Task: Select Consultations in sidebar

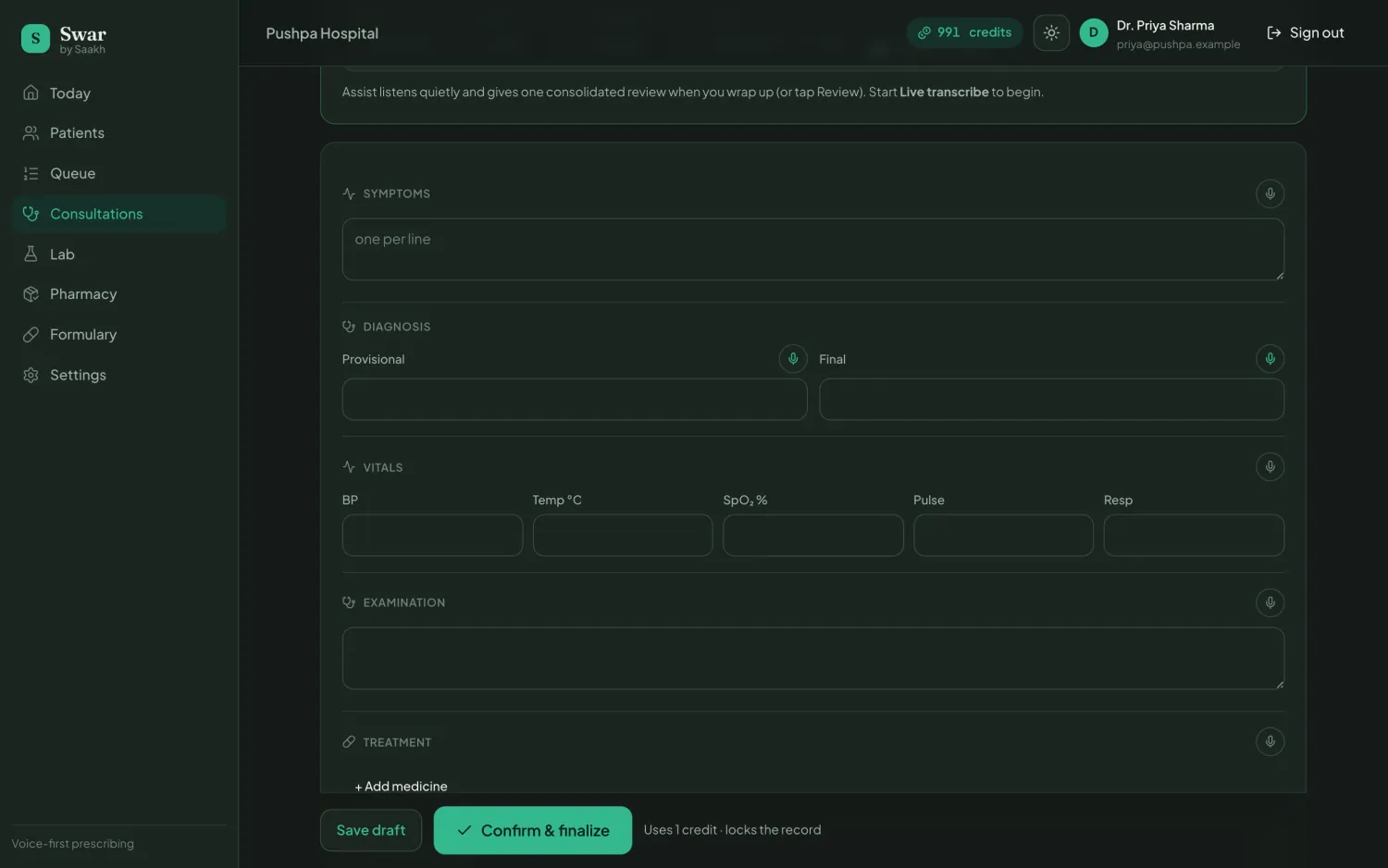Action: point(118,214)
